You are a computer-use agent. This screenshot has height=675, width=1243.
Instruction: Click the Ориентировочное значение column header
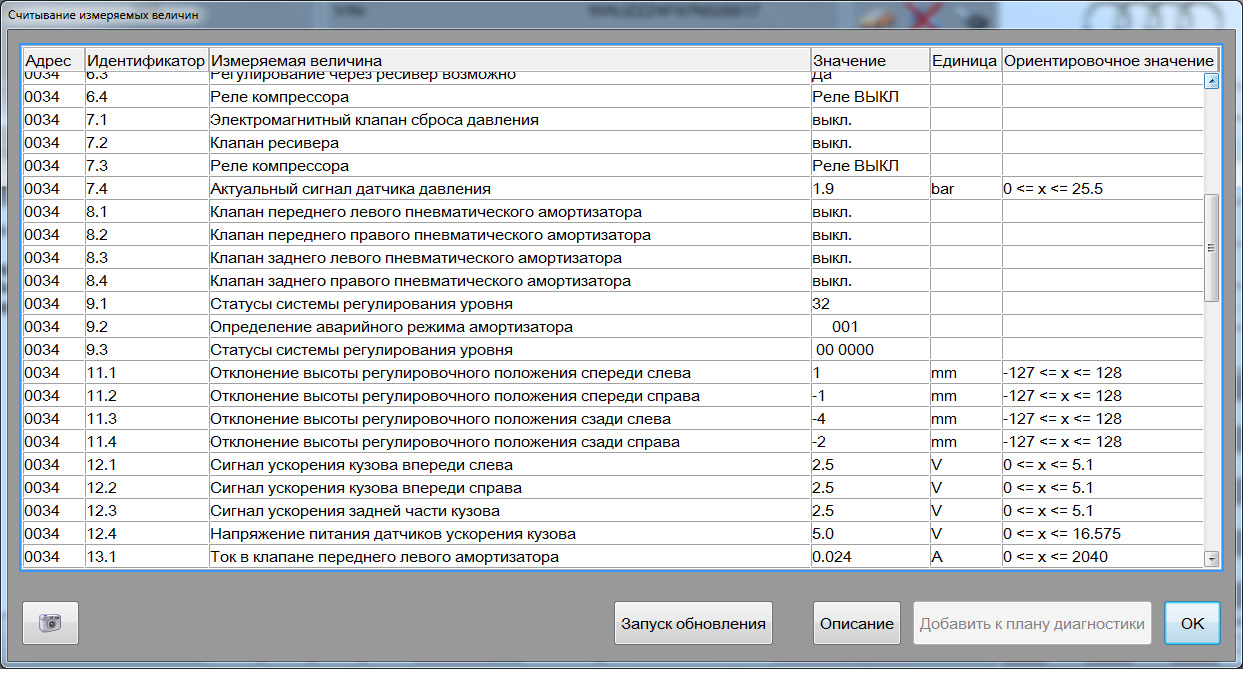(x=1109, y=60)
